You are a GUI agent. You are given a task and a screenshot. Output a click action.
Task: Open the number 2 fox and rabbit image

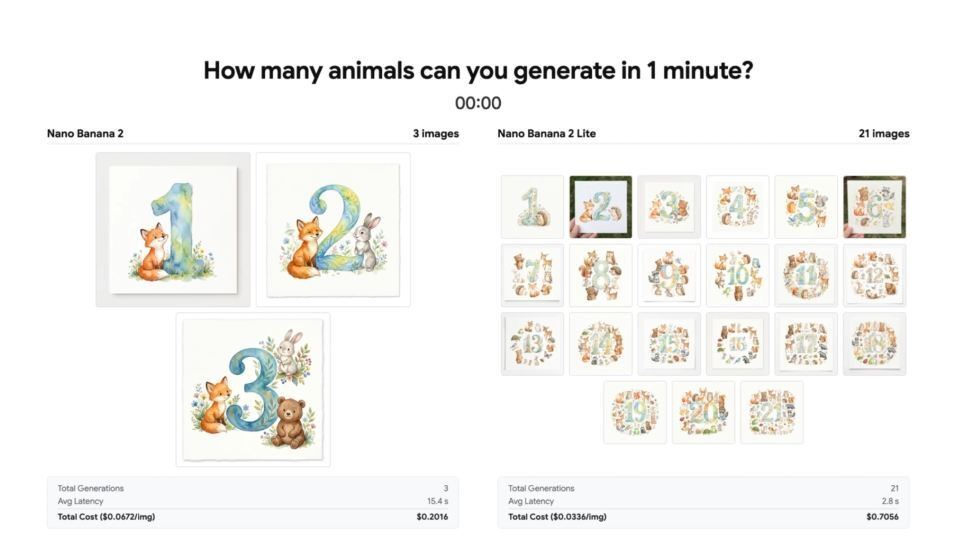333,229
